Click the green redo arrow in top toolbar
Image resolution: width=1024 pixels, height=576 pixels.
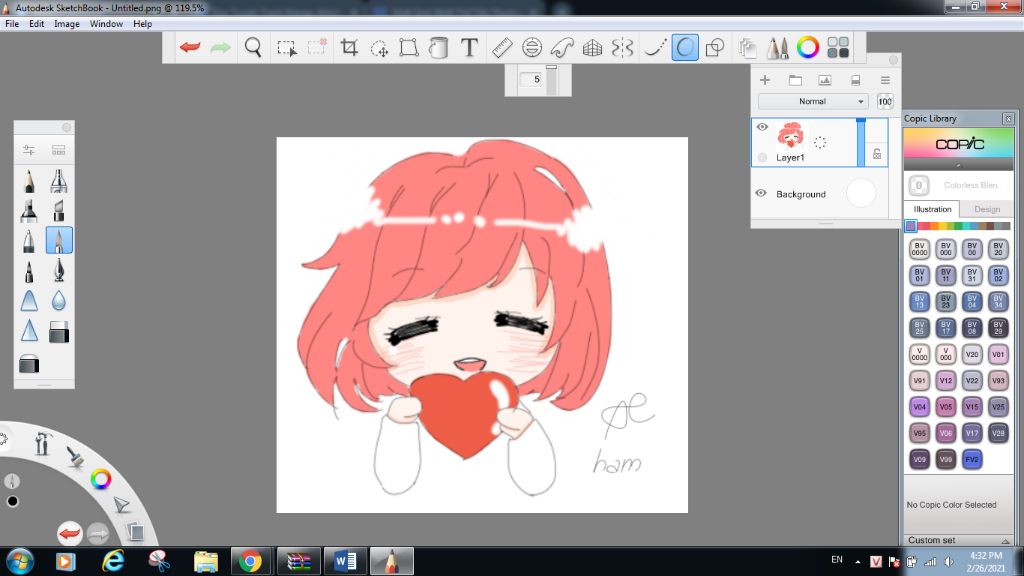(x=221, y=47)
